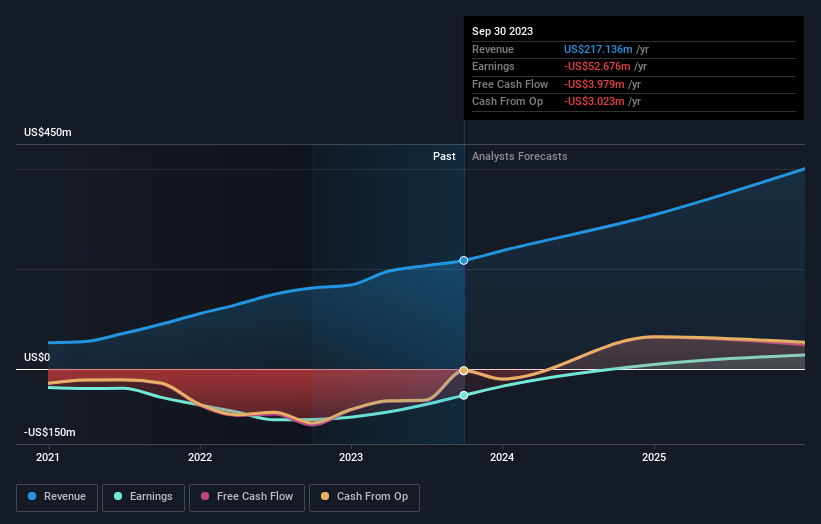Click the -US$52.676m earnings value
The image size is (821, 524).
click(597, 66)
